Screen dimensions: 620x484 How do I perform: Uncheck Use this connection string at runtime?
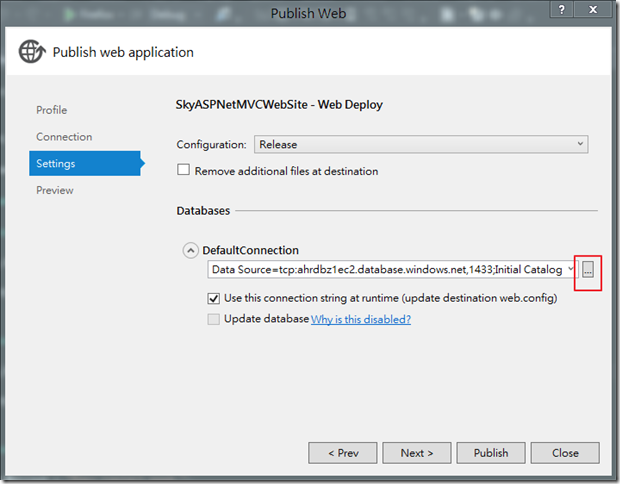click(214, 298)
